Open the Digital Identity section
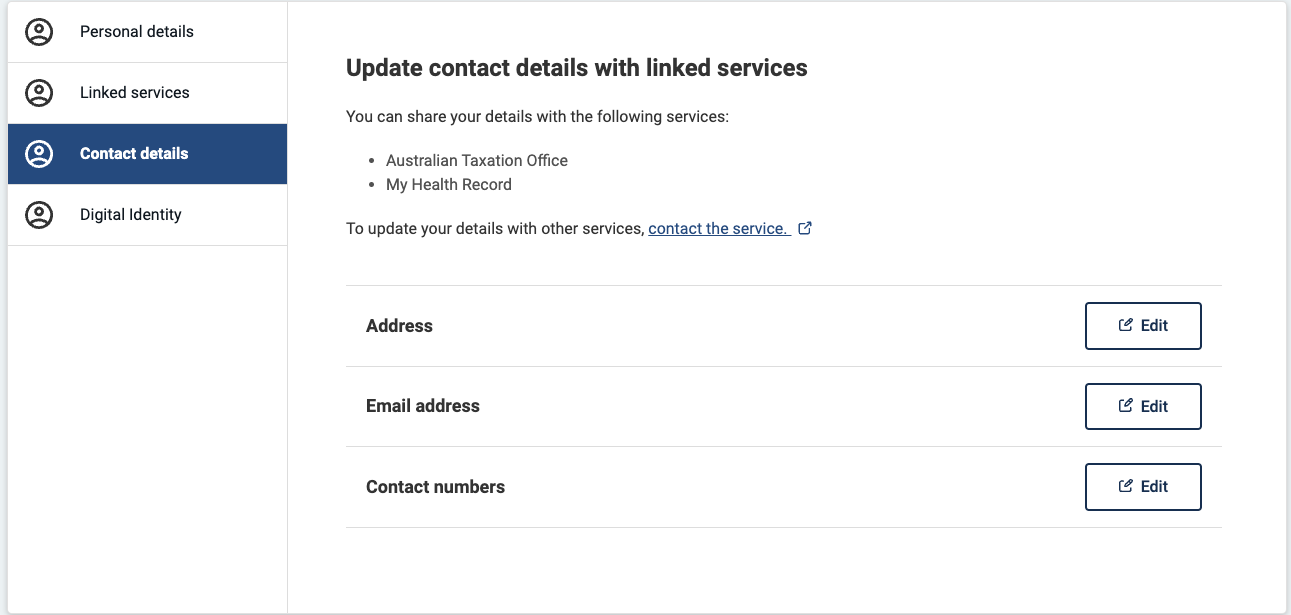The height and width of the screenshot is (615, 1291). [147, 215]
